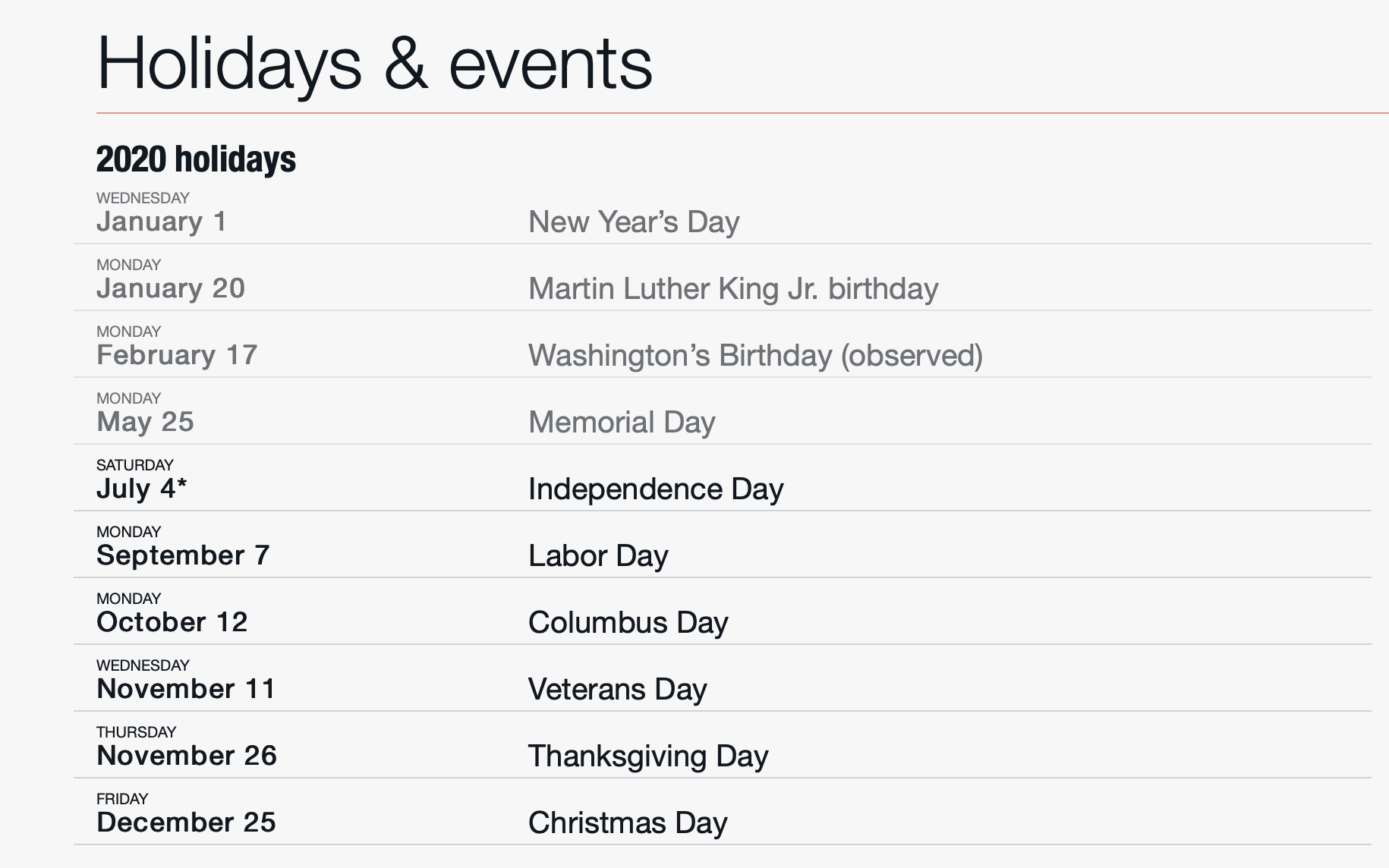Select the Thanksgiving Day entry

(x=648, y=756)
